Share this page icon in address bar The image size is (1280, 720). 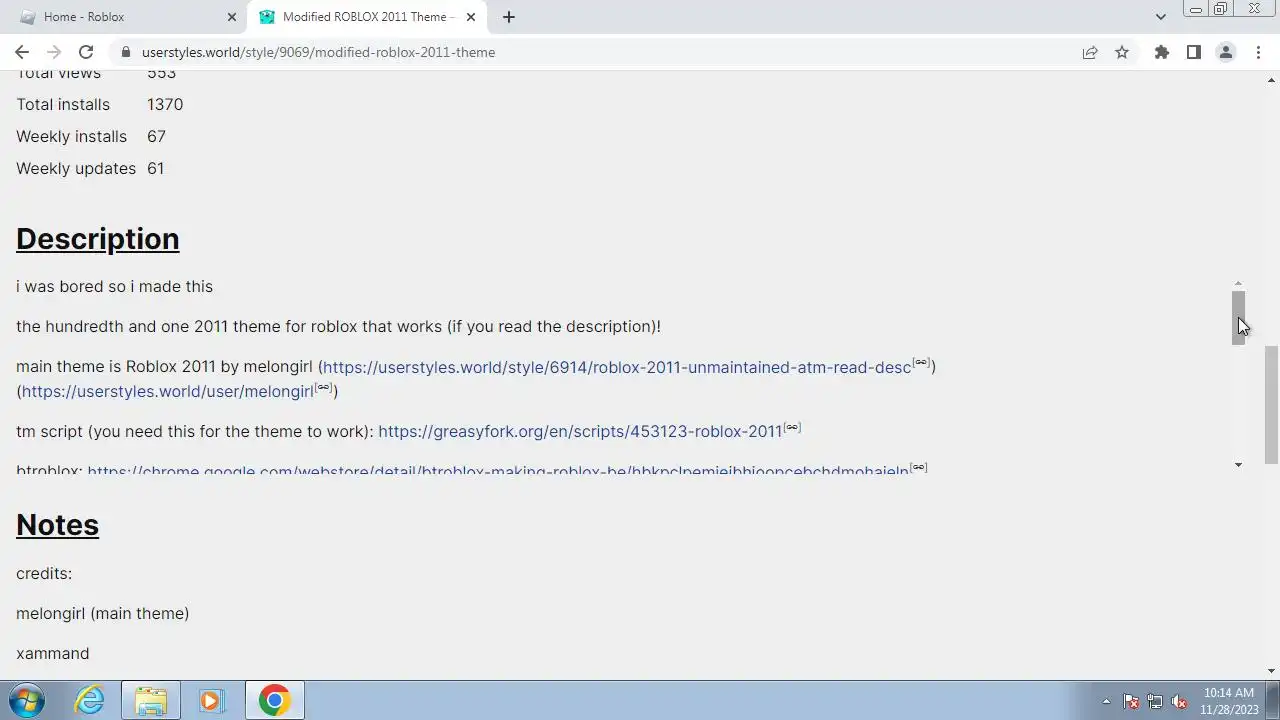tap(1090, 52)
